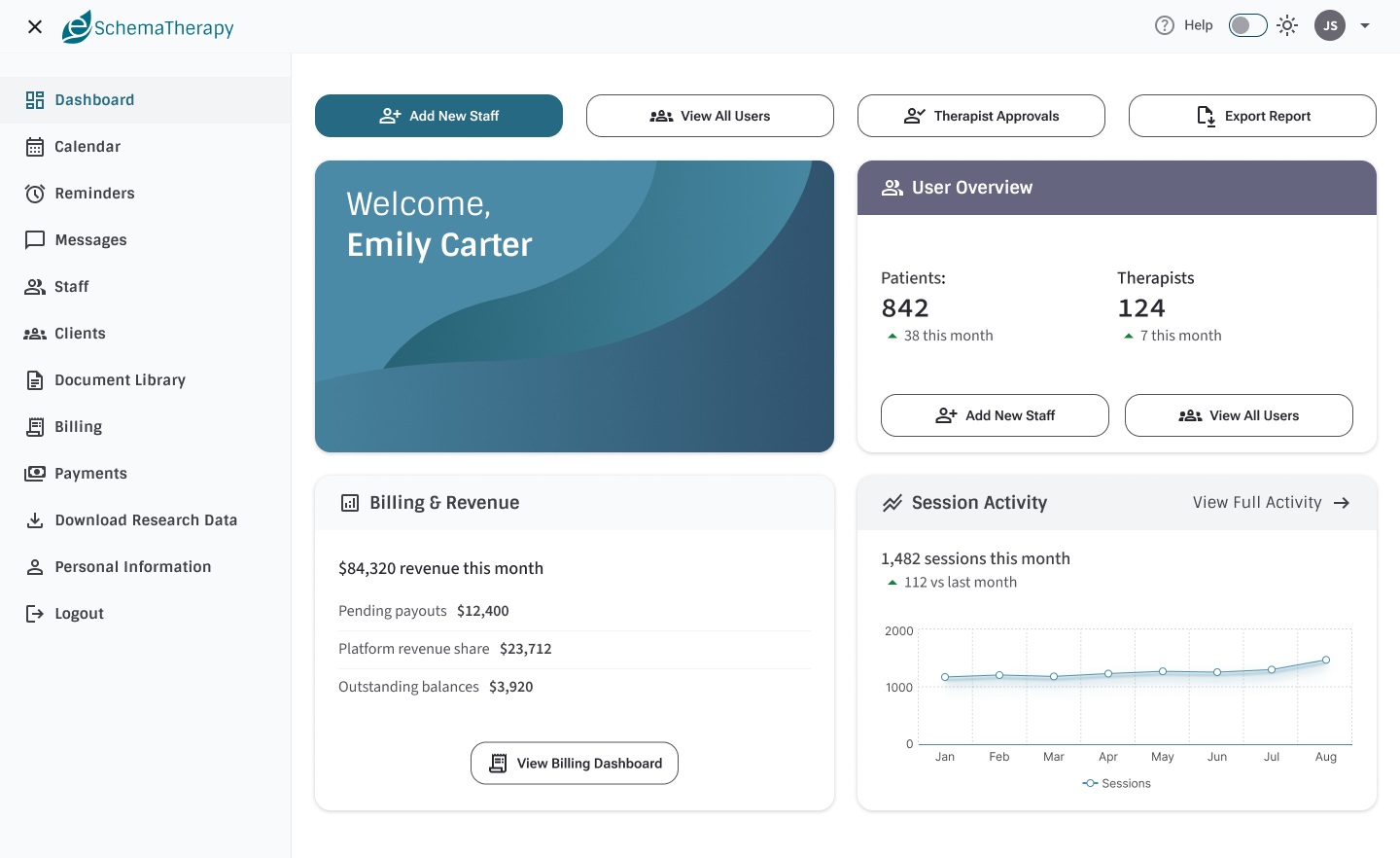Viewport: 1400px width, 858px height.
Task: Click the JS user avatar
Action: 1330,25
